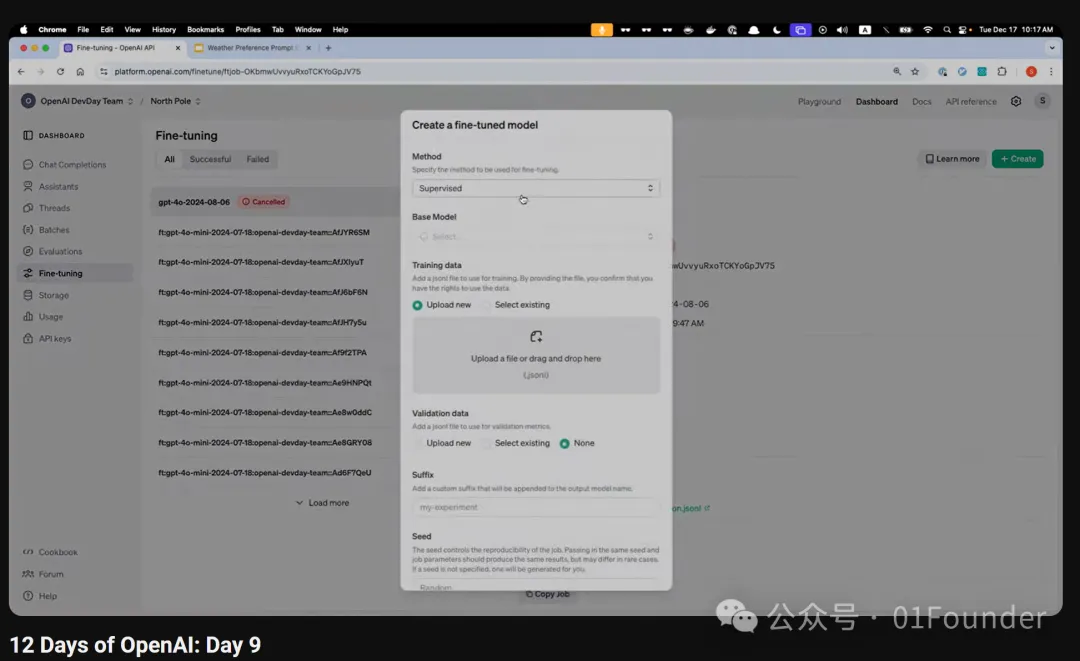
Task: Click the Copy job button
Action: 548,594
